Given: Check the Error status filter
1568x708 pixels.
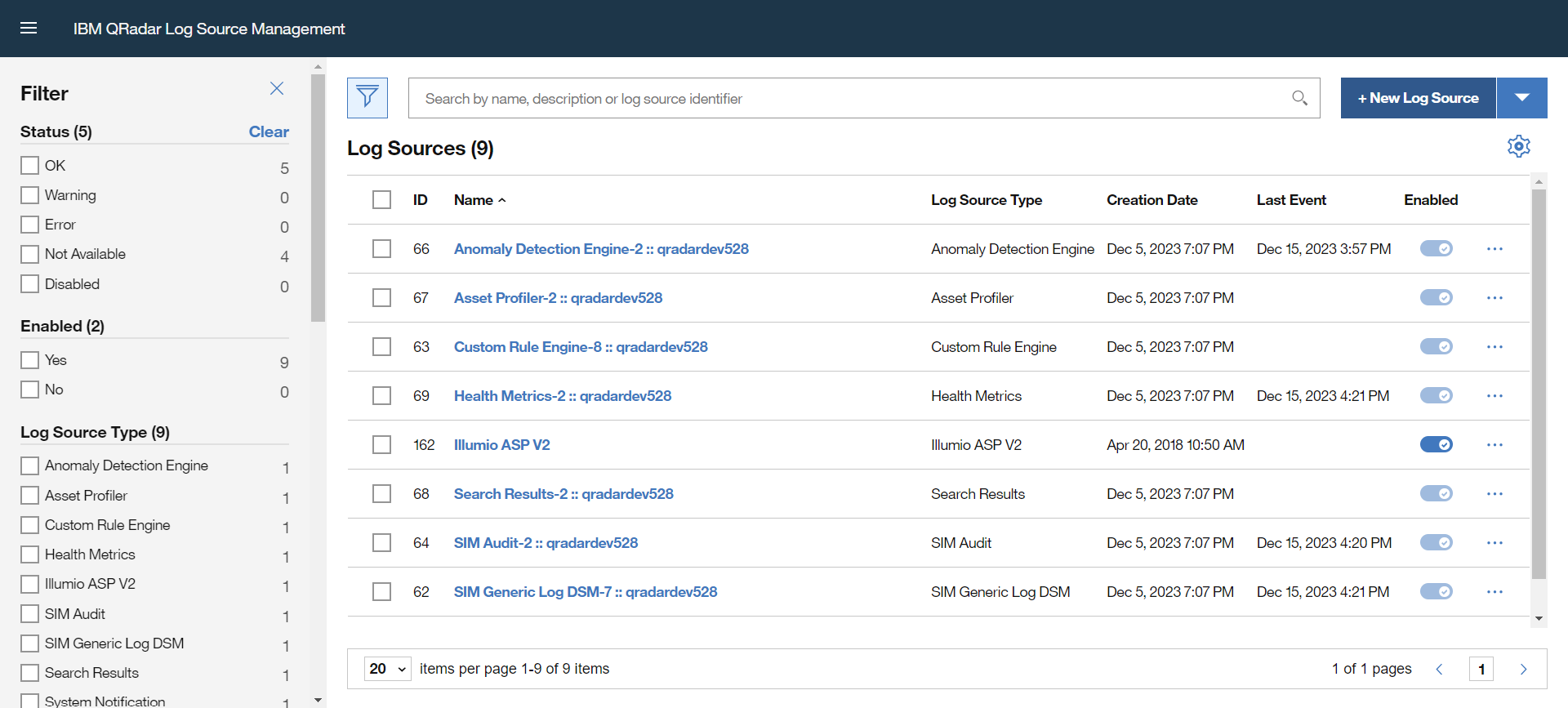Looking at the screenshot, I should pyautogui.click(x=29, y=225).
